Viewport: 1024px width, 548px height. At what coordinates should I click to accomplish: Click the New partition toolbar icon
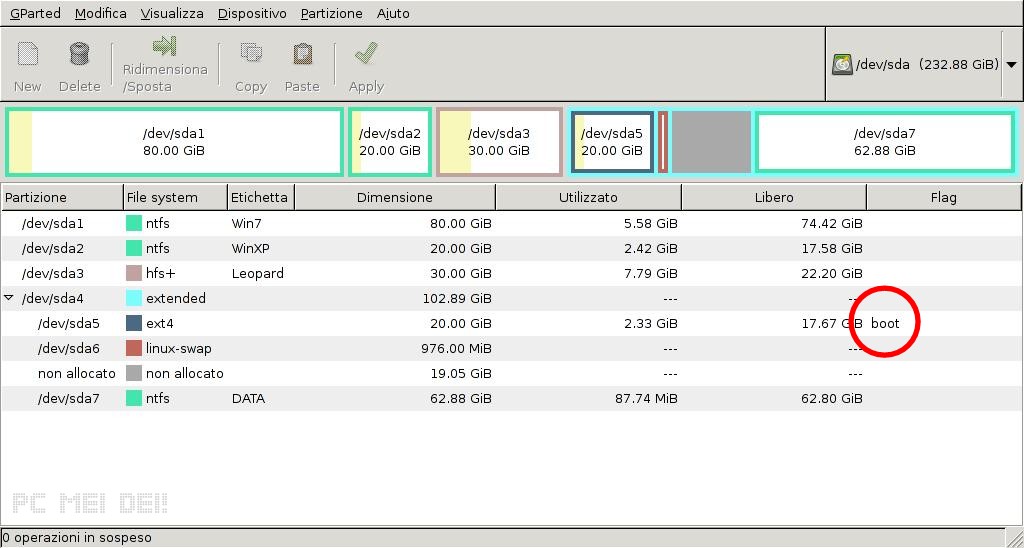tap(27, 54)
